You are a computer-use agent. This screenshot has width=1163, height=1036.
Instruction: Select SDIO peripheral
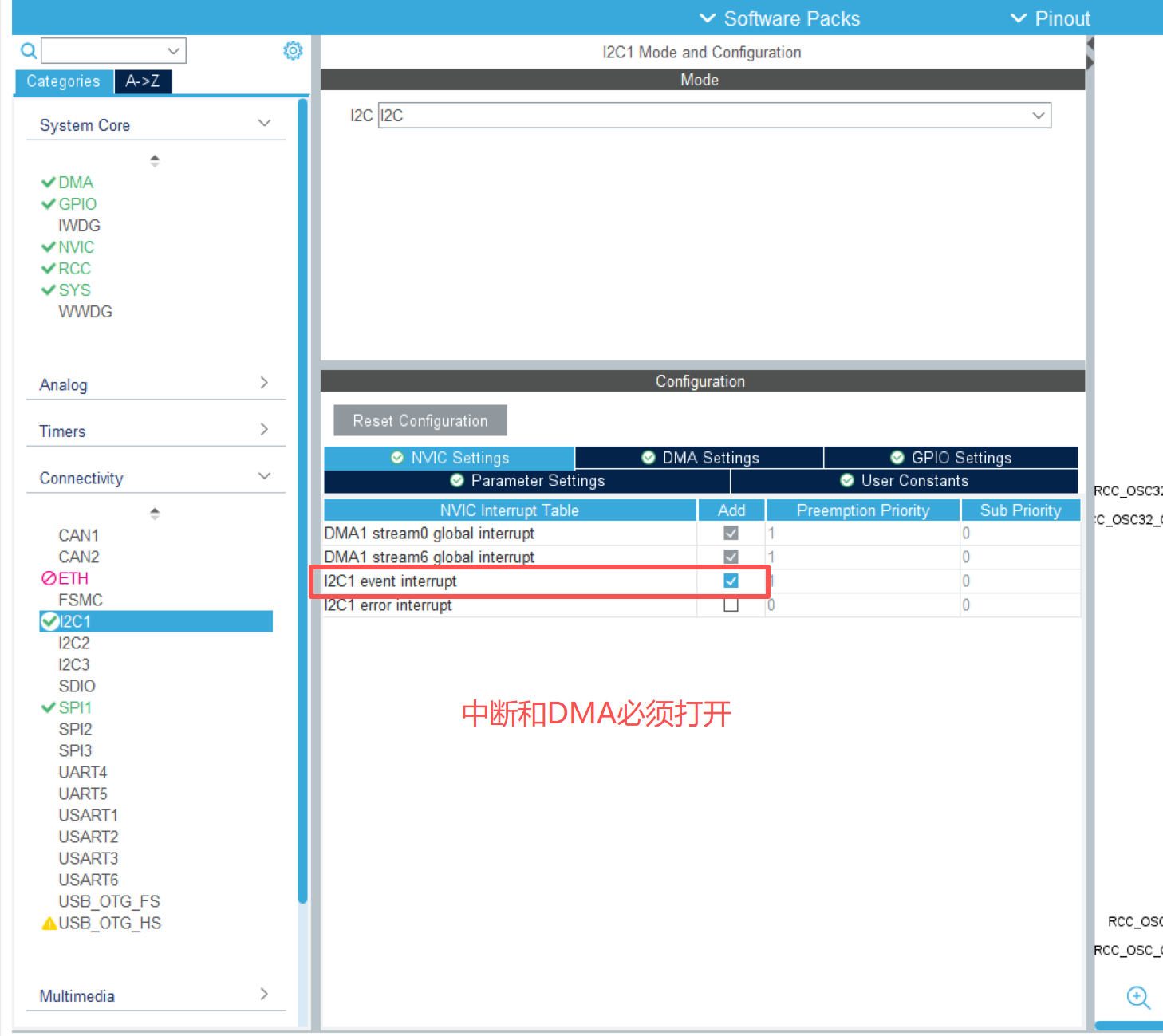point(77,686)
